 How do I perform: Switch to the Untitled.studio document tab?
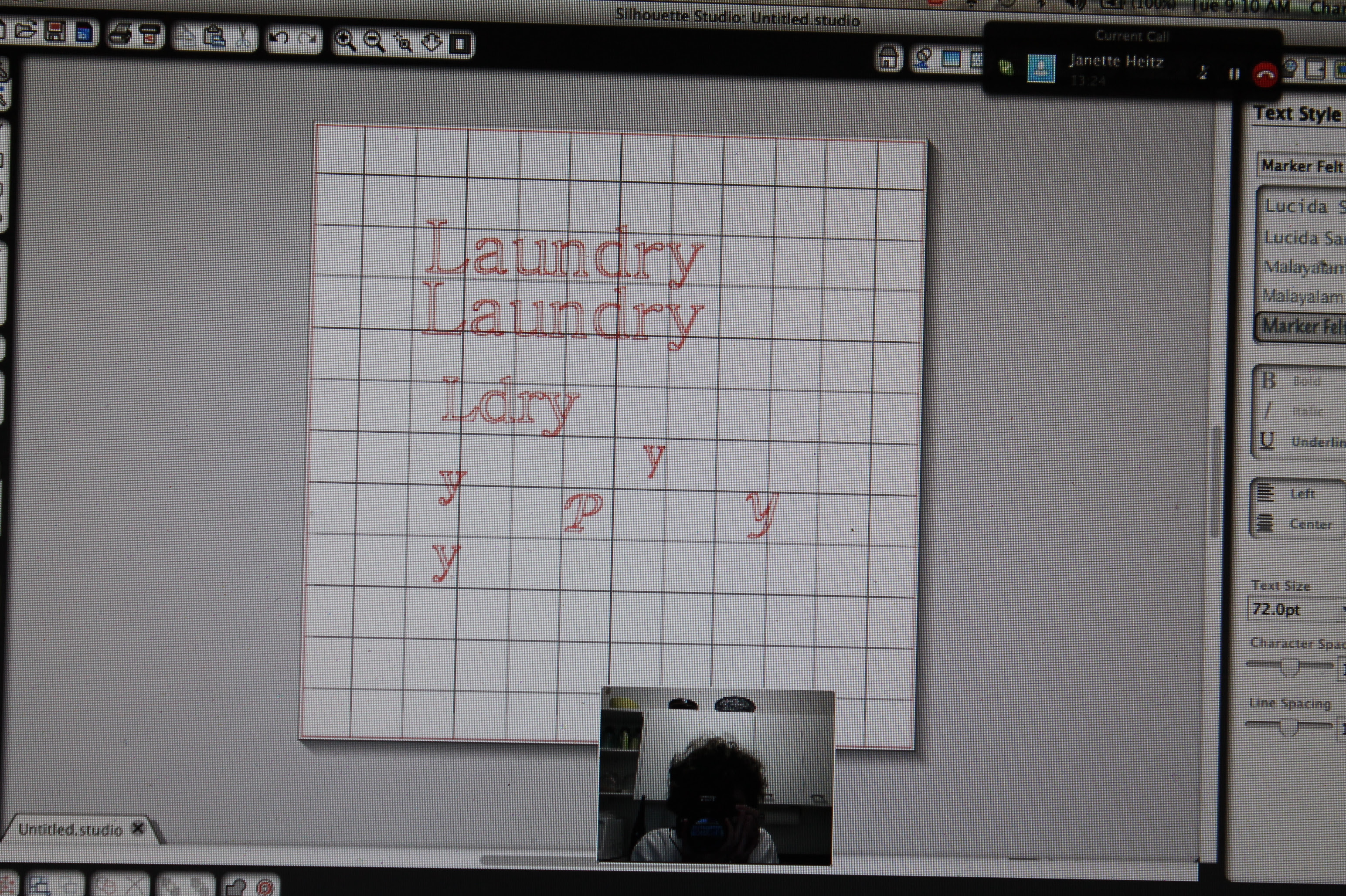pos(70,829)
